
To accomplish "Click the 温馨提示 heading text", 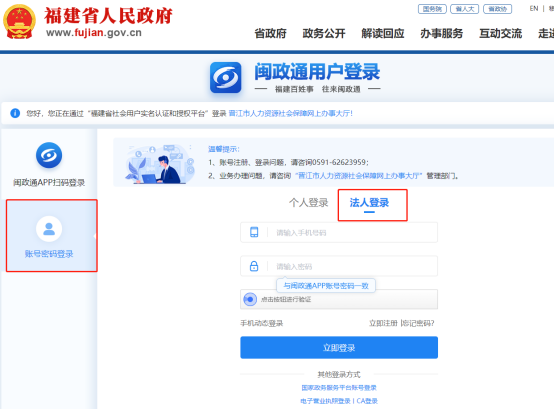I will (x=224, y=149).
